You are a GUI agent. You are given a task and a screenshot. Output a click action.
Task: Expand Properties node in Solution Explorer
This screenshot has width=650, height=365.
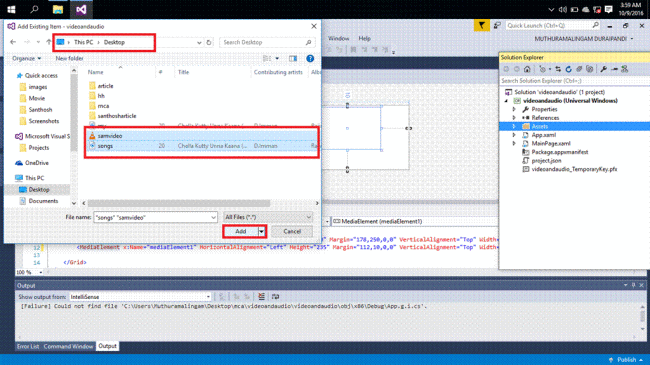tap(514, 109)
